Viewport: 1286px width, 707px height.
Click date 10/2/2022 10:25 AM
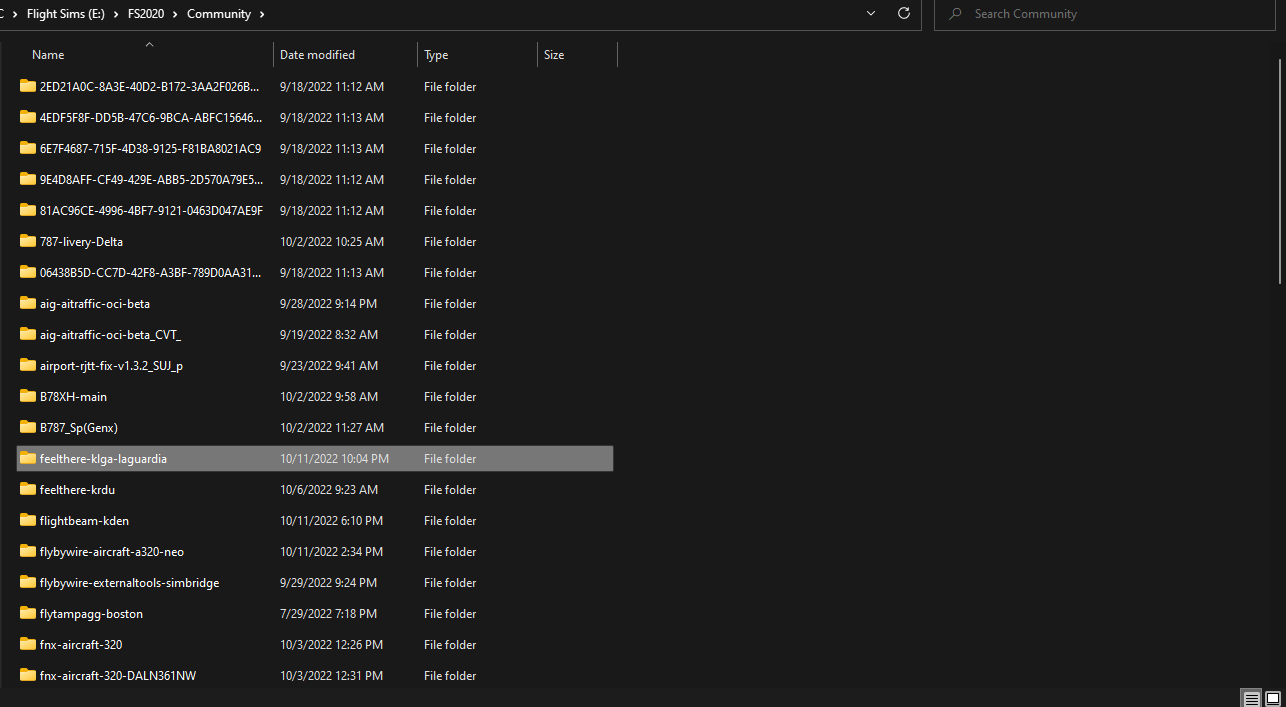coord(331,241)
